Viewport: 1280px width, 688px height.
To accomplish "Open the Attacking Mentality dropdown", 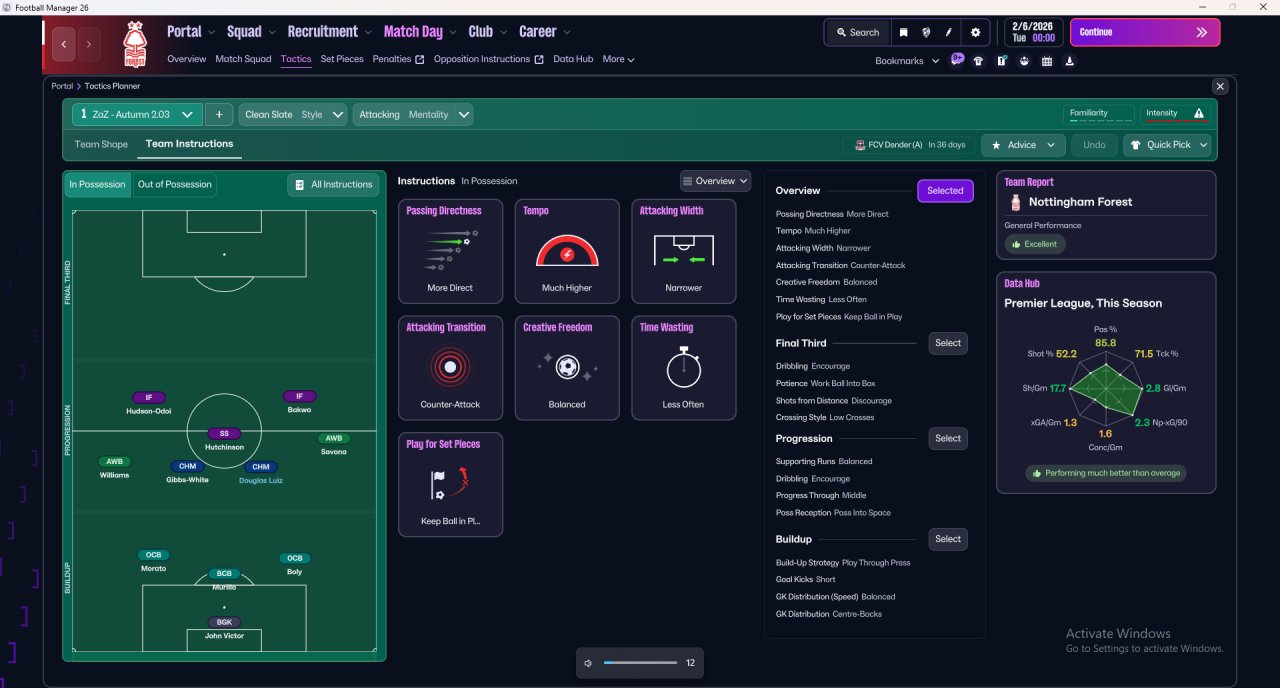I will (413, 114).
